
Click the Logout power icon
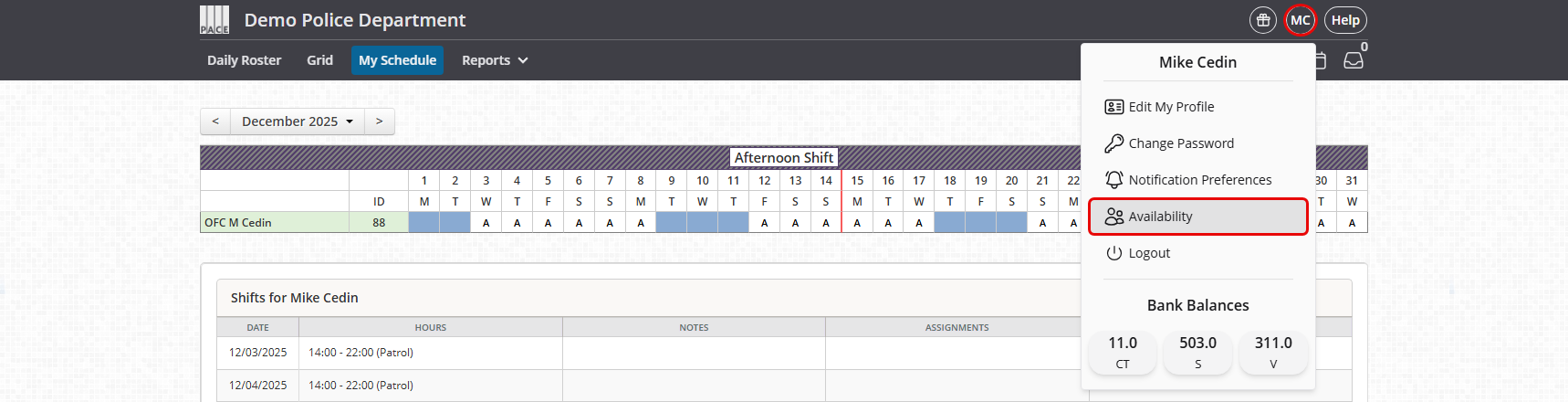pyautogui.click(x=1113, y=253)
